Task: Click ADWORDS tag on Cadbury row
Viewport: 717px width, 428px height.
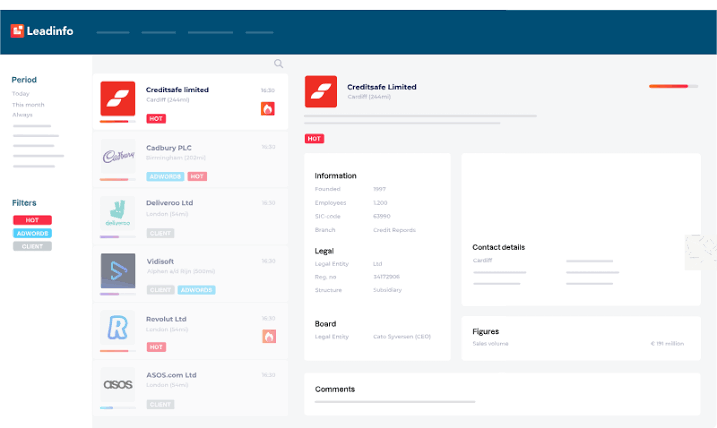Action: (x=165, y=177)
